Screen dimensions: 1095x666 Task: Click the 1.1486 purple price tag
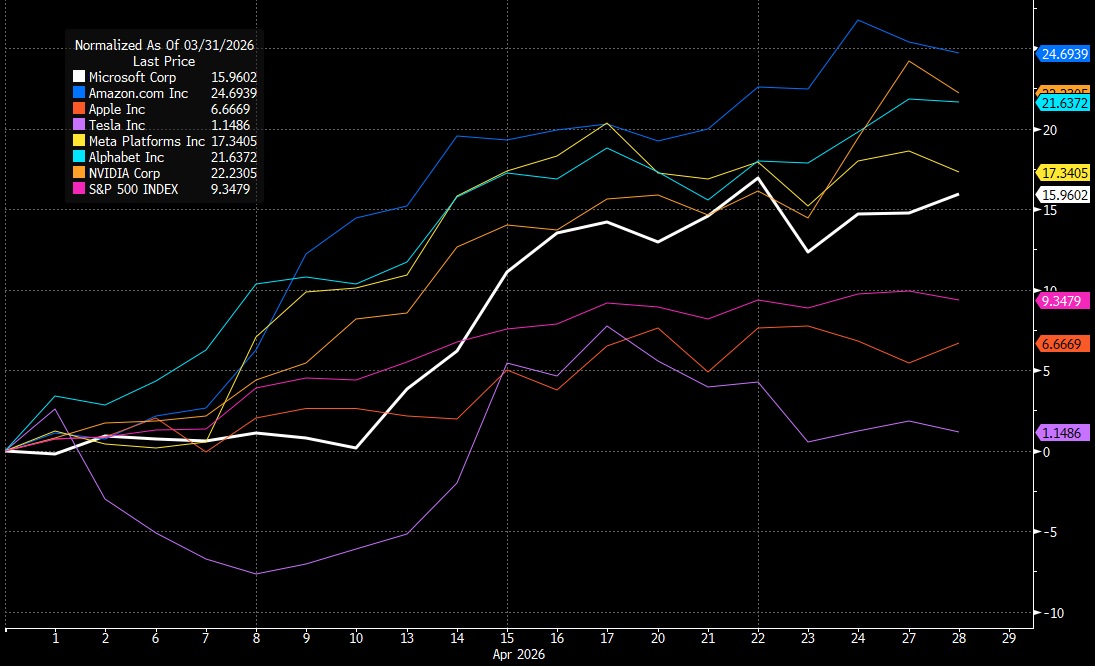[1063, 432]
